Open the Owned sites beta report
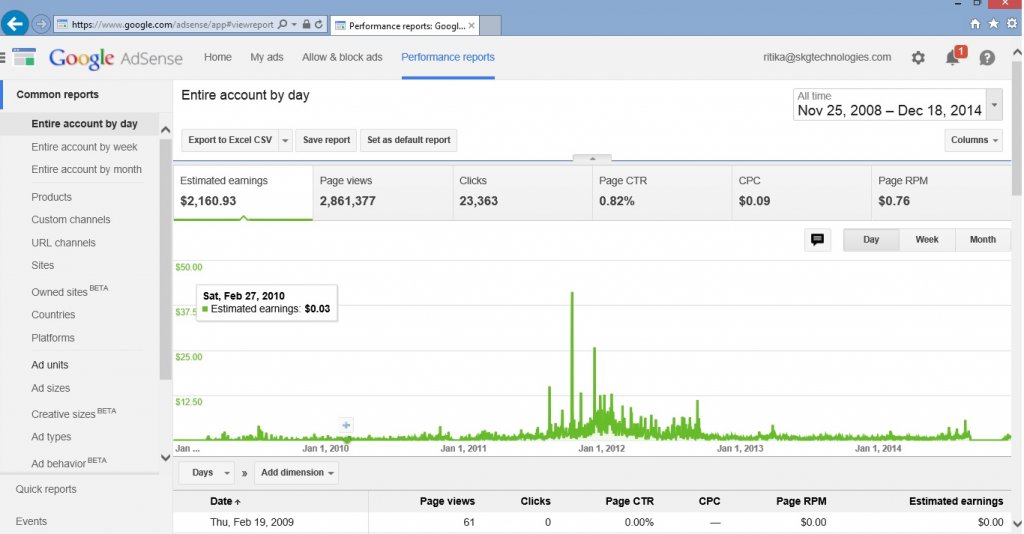Viewport: 1024px width, 534px height. coord(69,291)
